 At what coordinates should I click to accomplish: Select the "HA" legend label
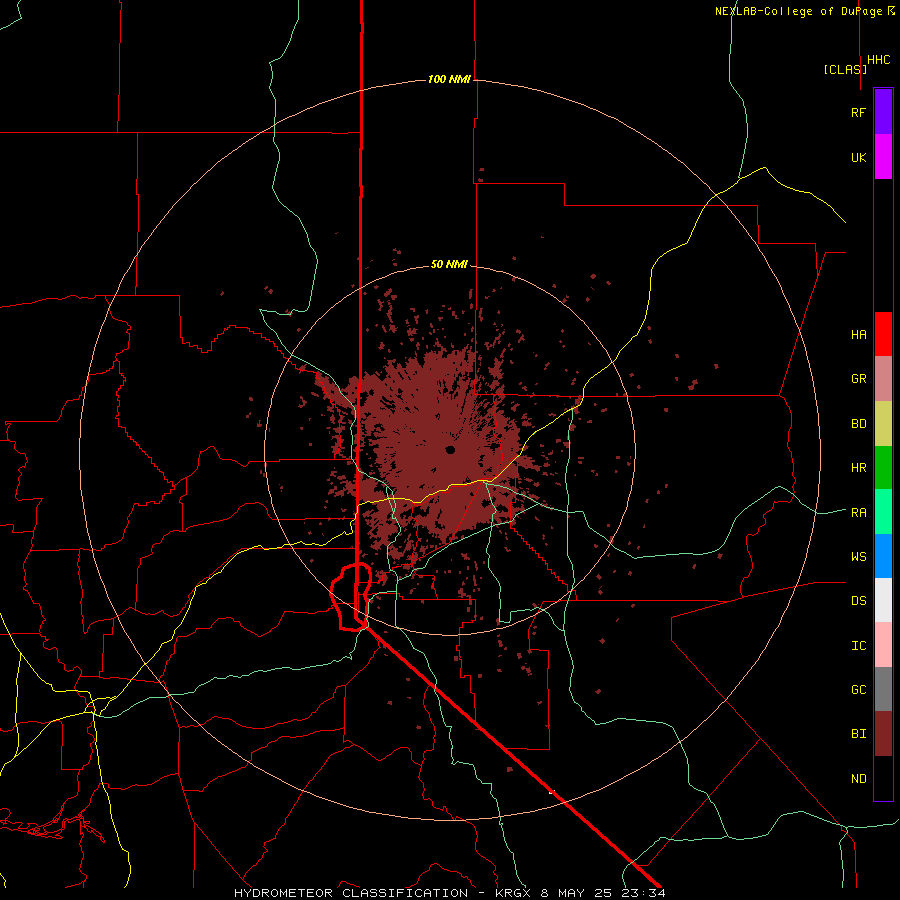(x=858, y=334)
